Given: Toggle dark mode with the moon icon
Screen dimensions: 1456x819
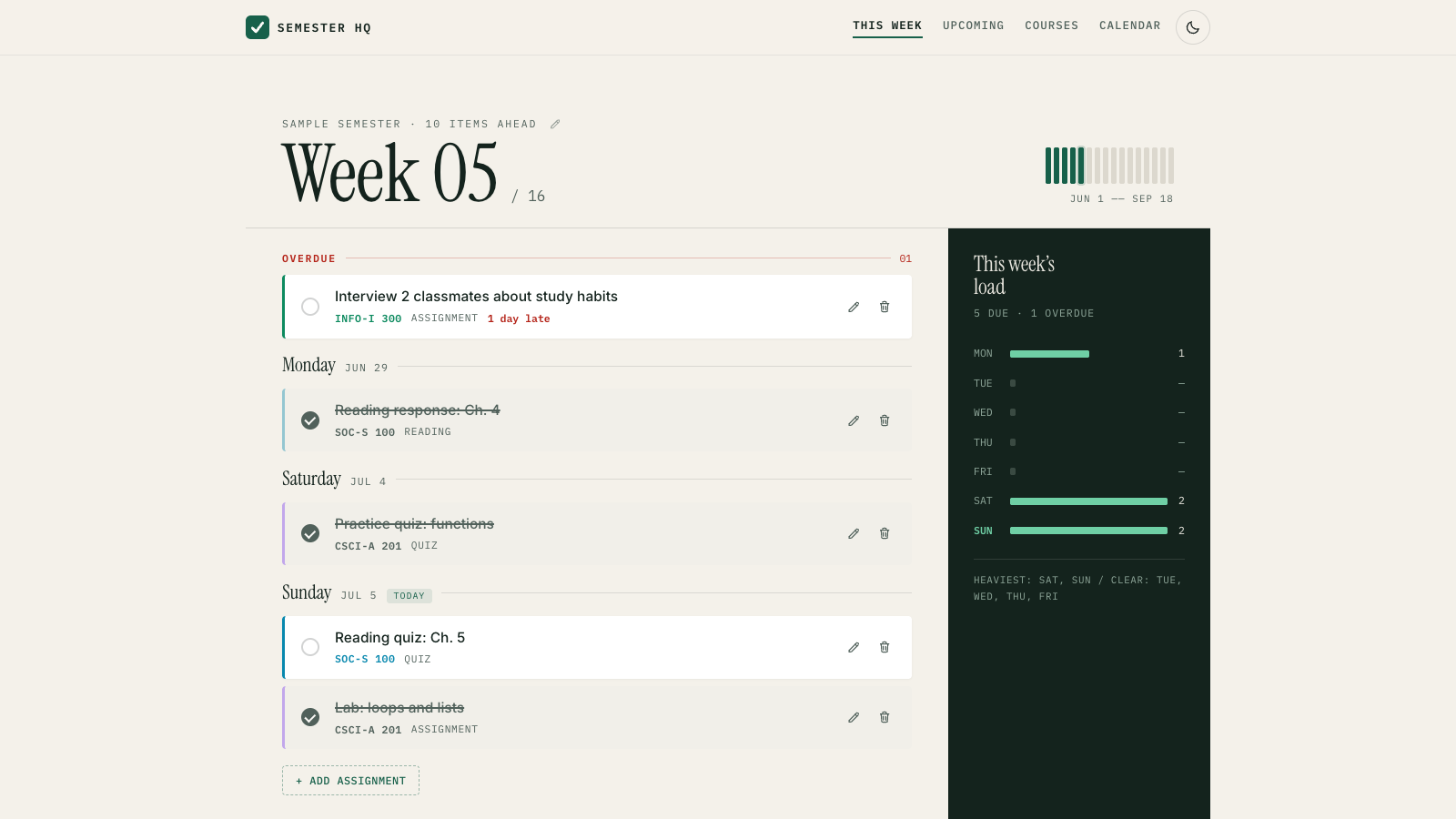Looking at the screenshot, I should [x=1193, y=27].
